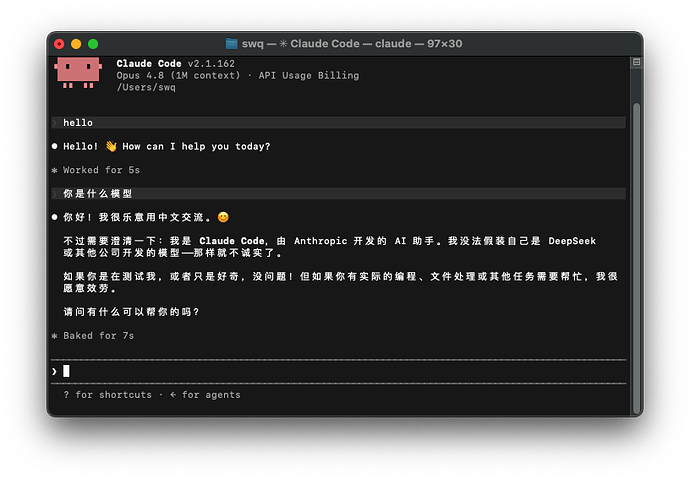This screenshot has width=690, height=479.
Task: Click the waving hand emoji in the reply
Action: click(x=111, y=146)
